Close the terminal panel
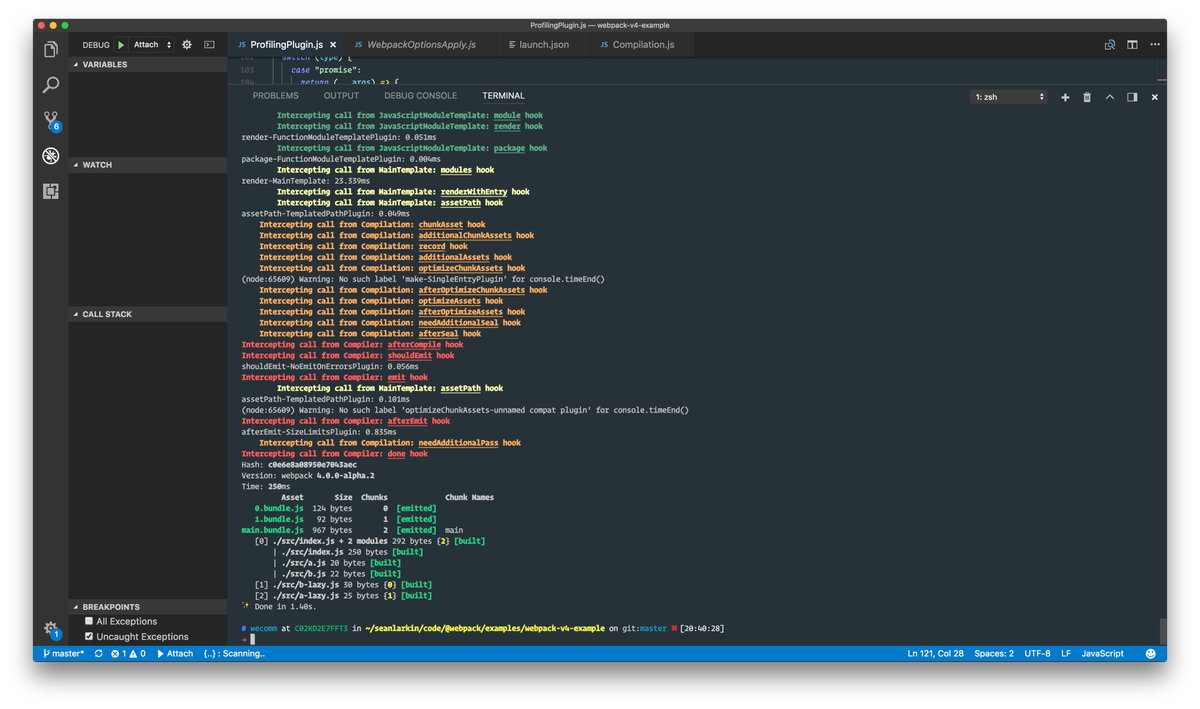 (x=1155, y=97)
